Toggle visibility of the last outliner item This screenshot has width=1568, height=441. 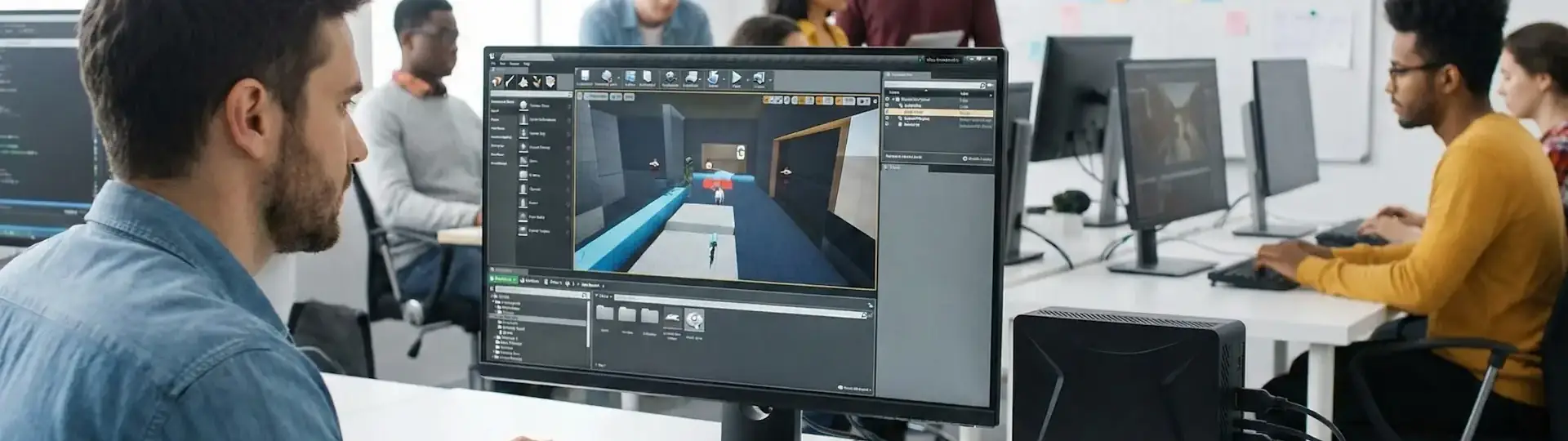pos(888,124)
